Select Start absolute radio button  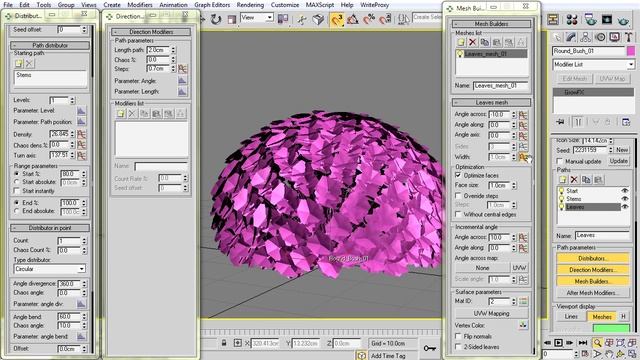point(17,182)
